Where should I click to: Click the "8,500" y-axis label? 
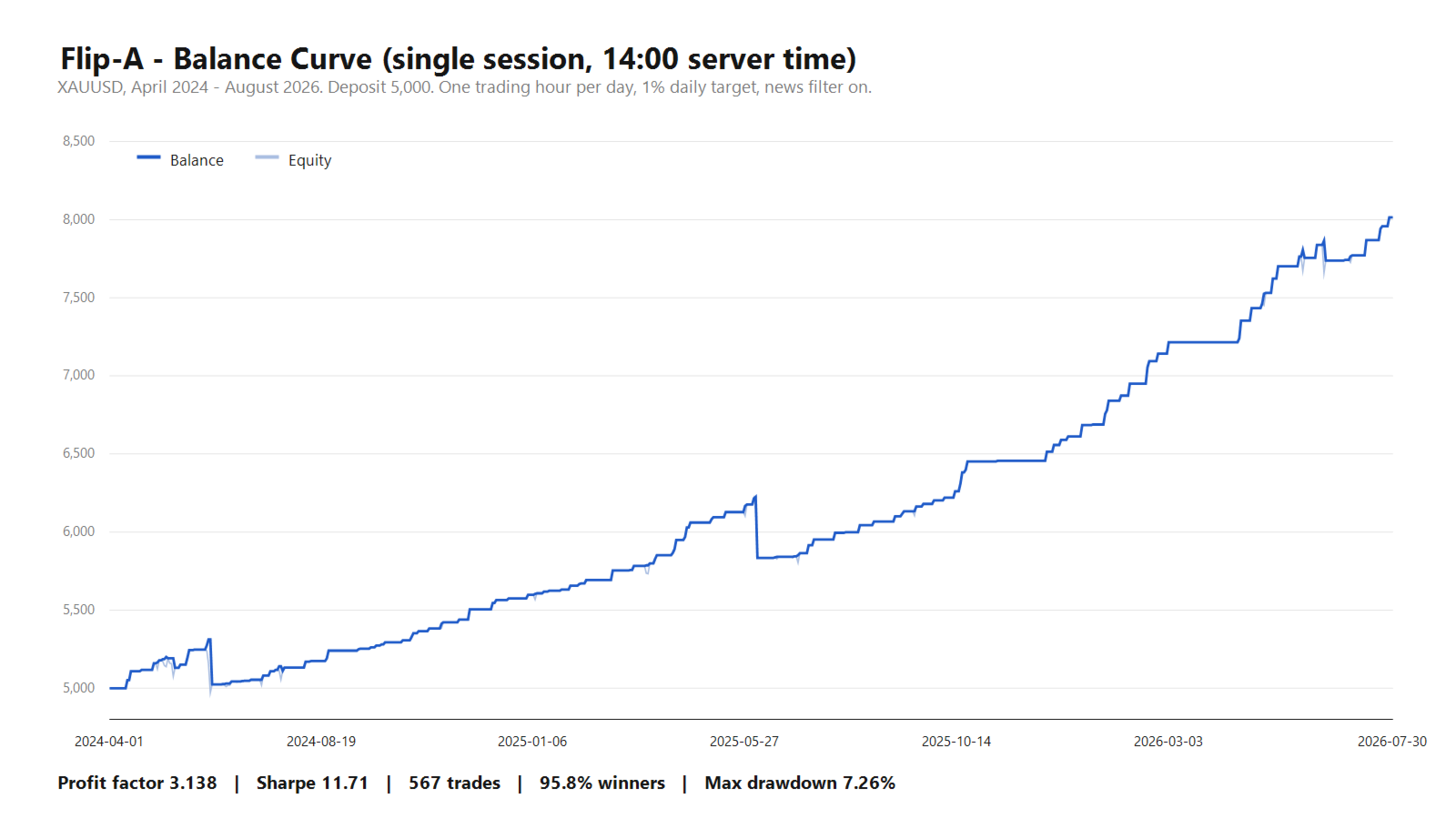(x=78, y=141)
